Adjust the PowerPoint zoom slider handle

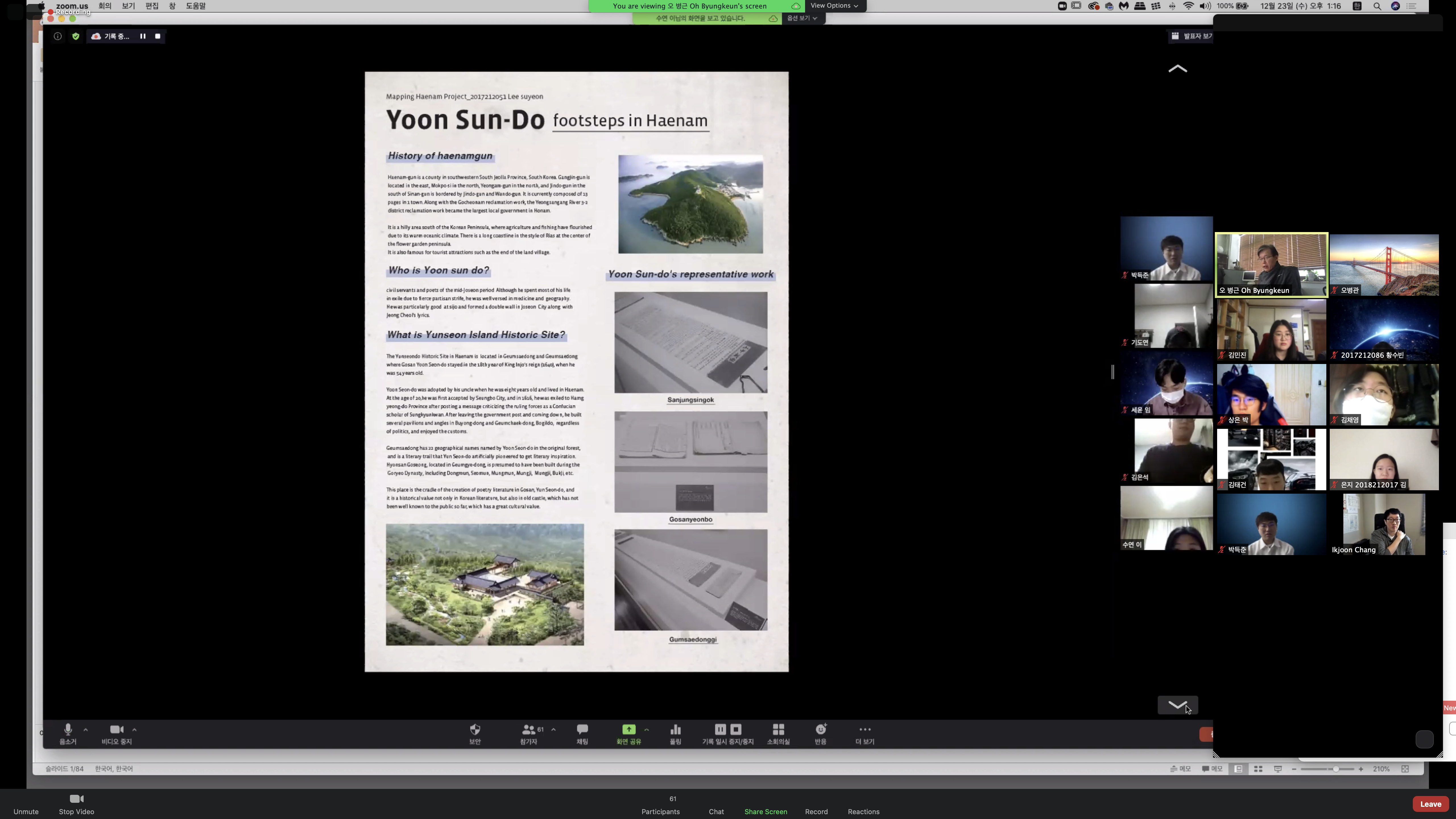[1336, 769]
